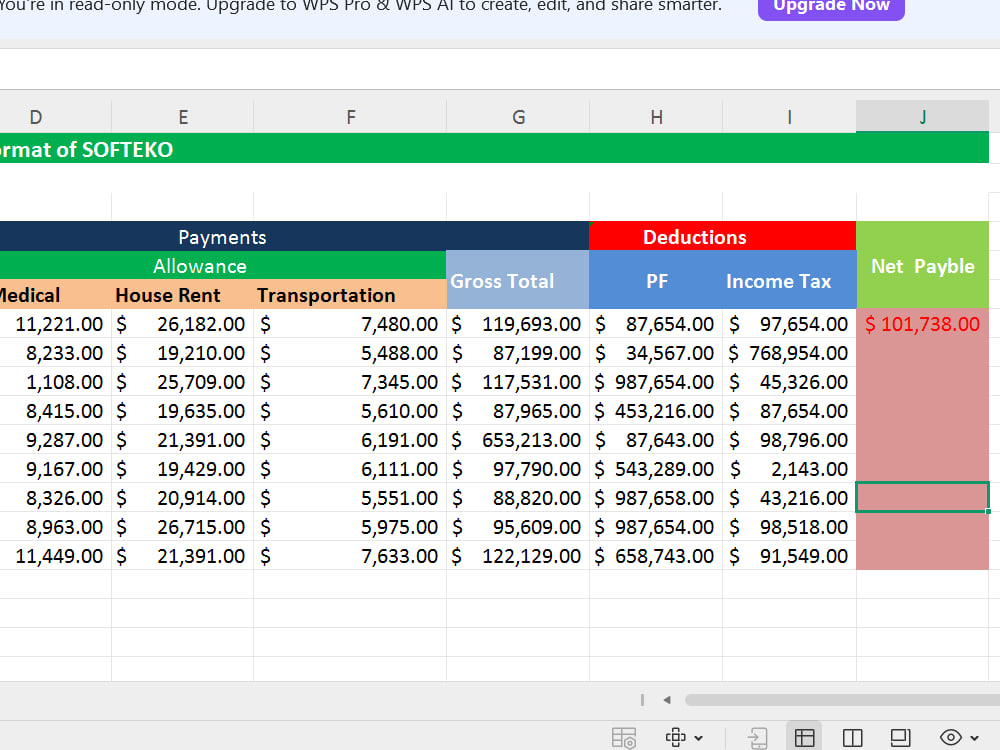Click the Net Payble header cell
The width and height of the screenshot is (1000, 750).
922,265
